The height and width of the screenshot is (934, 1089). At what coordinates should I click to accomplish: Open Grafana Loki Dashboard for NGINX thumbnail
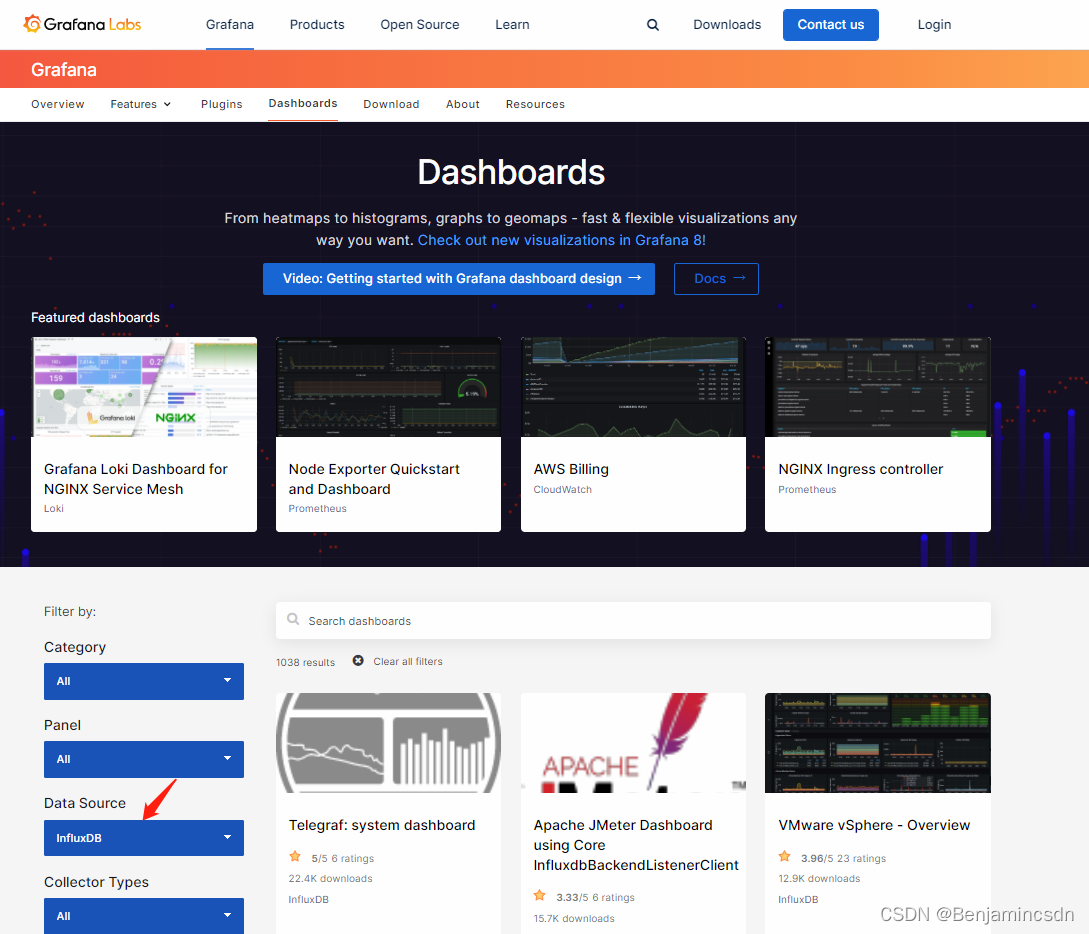tap(144, 387)
